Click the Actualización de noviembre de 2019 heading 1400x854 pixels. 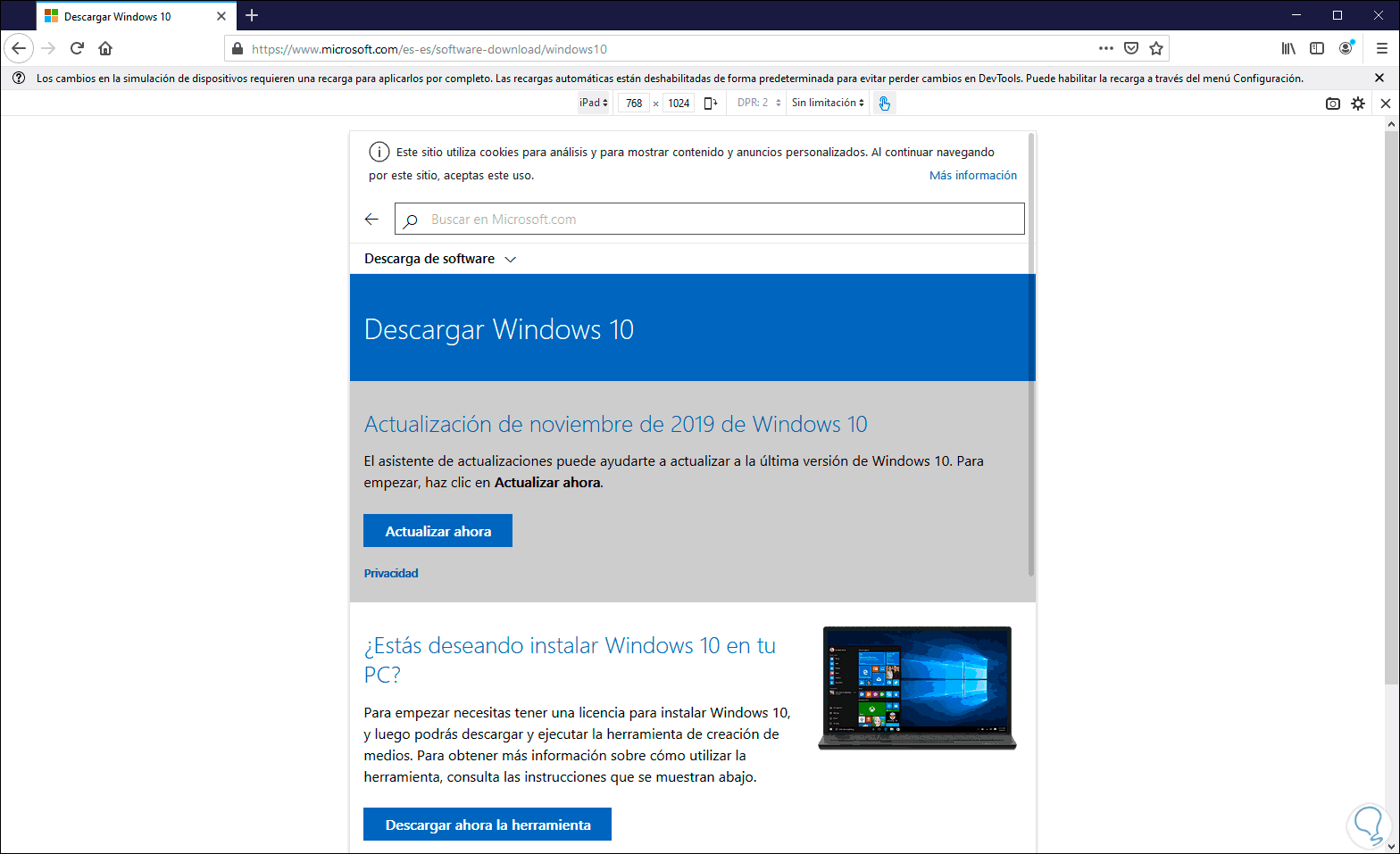[x=616, y=424]
